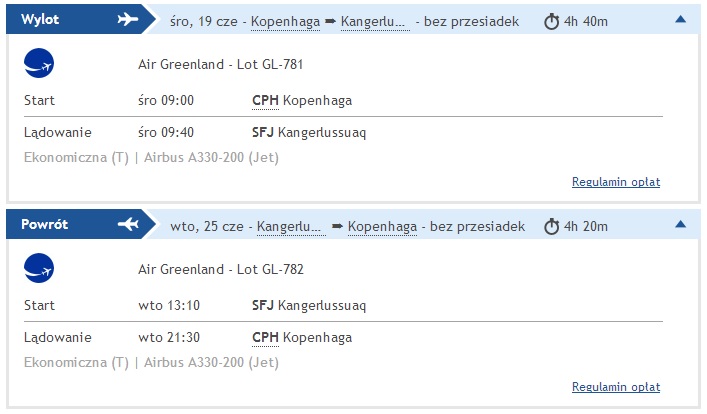The image size is (707, 414).
Task: Click CPH airport code in return Lądowanie row
Action: tap(265, 337)
